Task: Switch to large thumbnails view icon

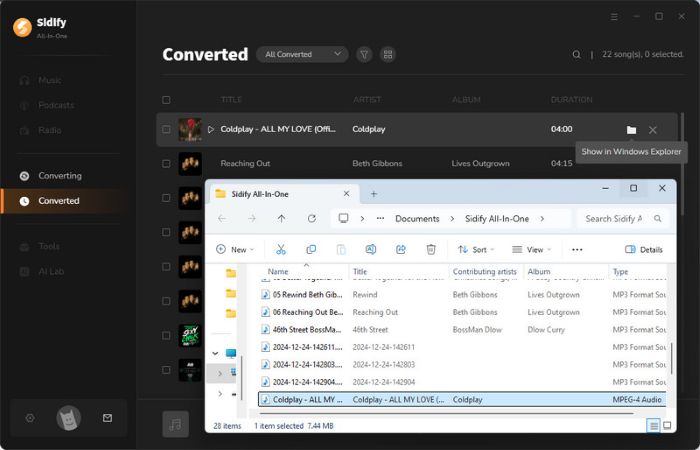Action: (667, 426)
